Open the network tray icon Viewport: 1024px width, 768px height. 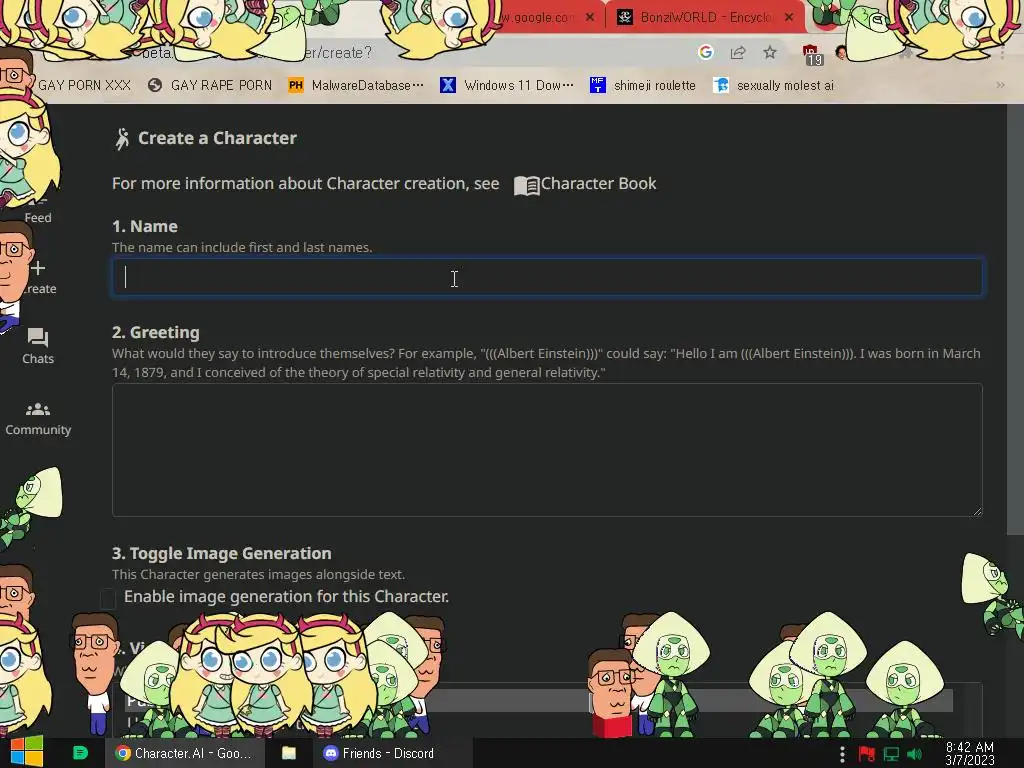(x=891, y=754)
